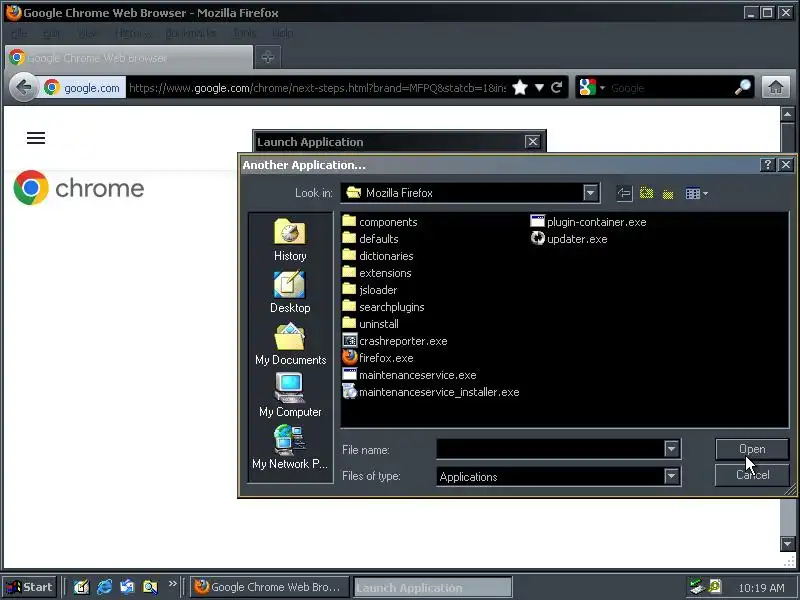This screenshot has width=800, height=600.
Task: Click the Outlook Express quick launch icon
Action: click(x=127, y=587)
